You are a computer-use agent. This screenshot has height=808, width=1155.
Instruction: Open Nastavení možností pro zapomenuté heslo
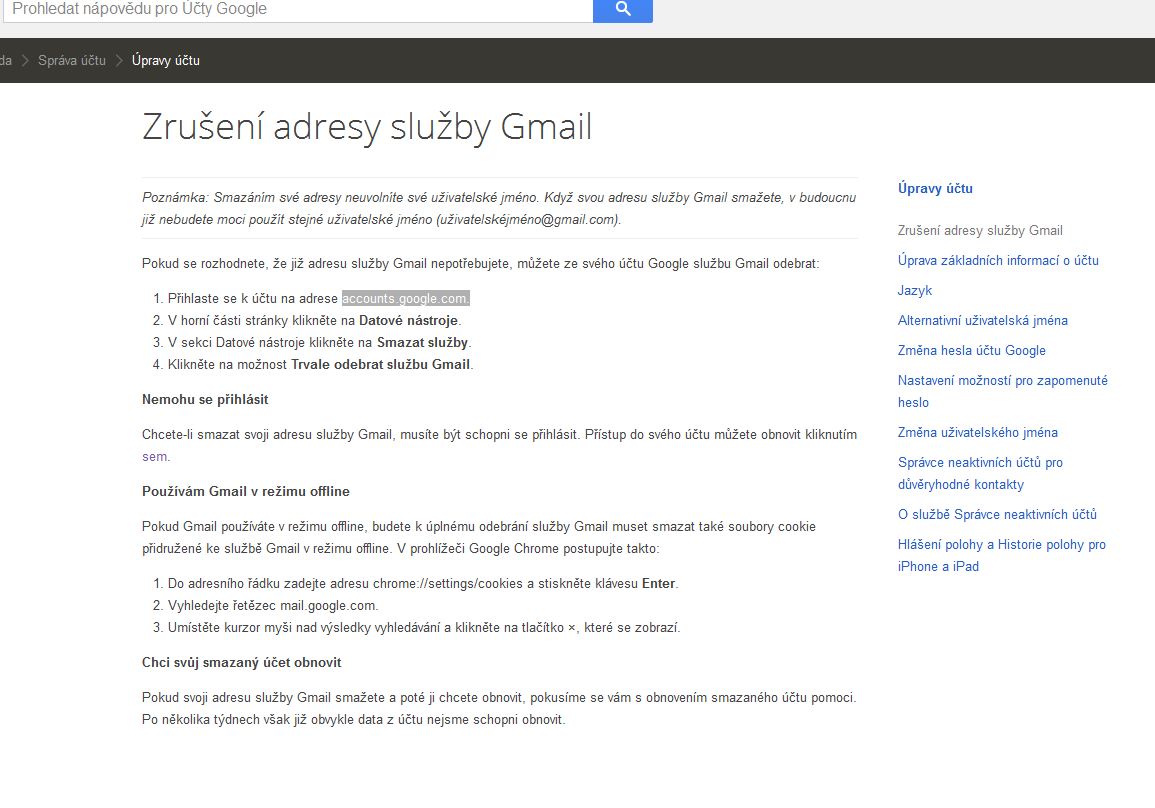click(1003, 391)
